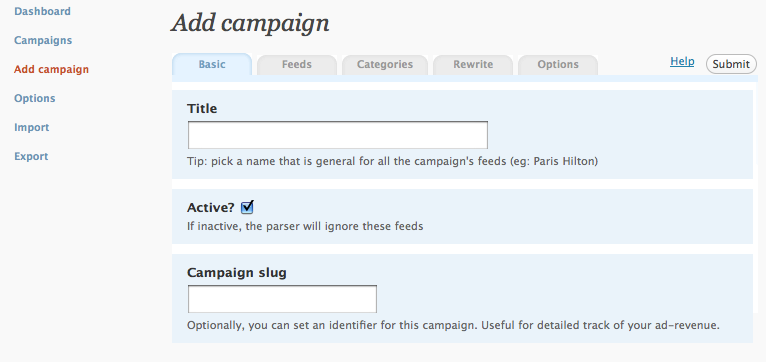The image size is (766, 362).
Task: Open Options from the left sidebar
Action: point(35,98)
